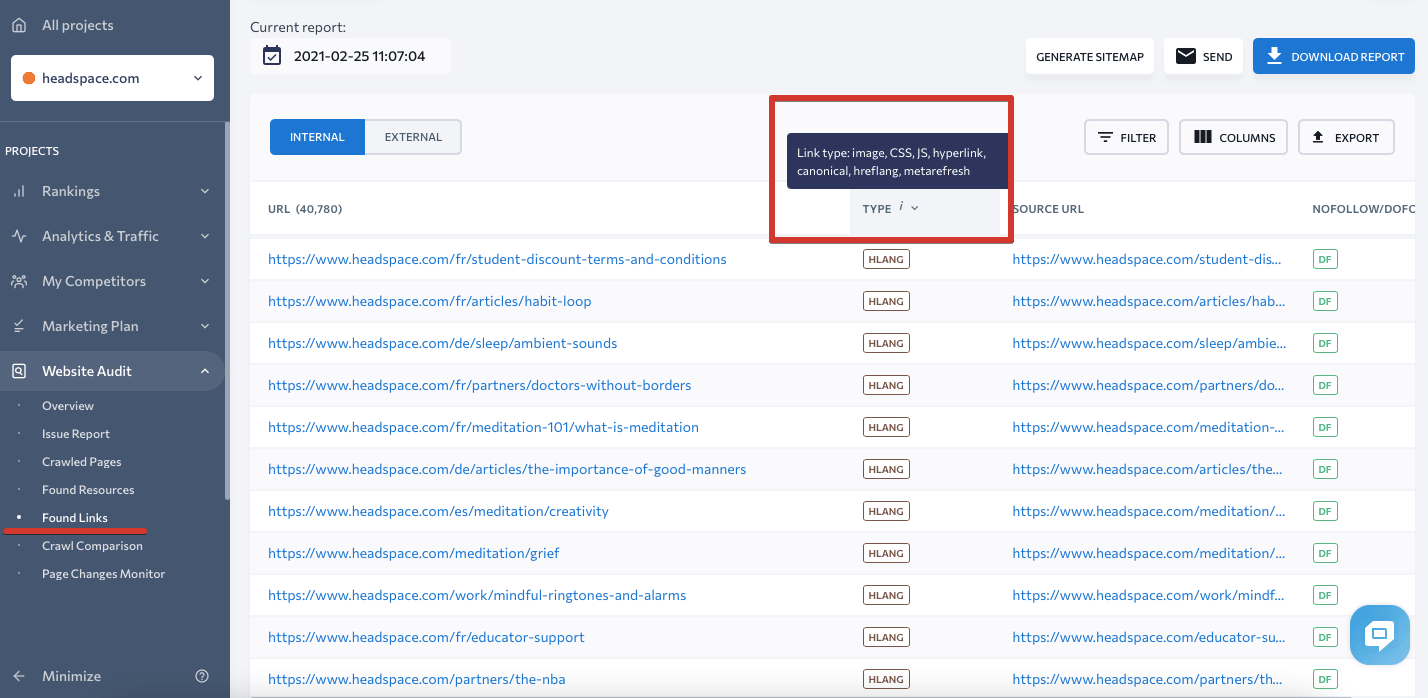Open the live chat widget
1428x698 pixels.
click(x=1379, y=635)
